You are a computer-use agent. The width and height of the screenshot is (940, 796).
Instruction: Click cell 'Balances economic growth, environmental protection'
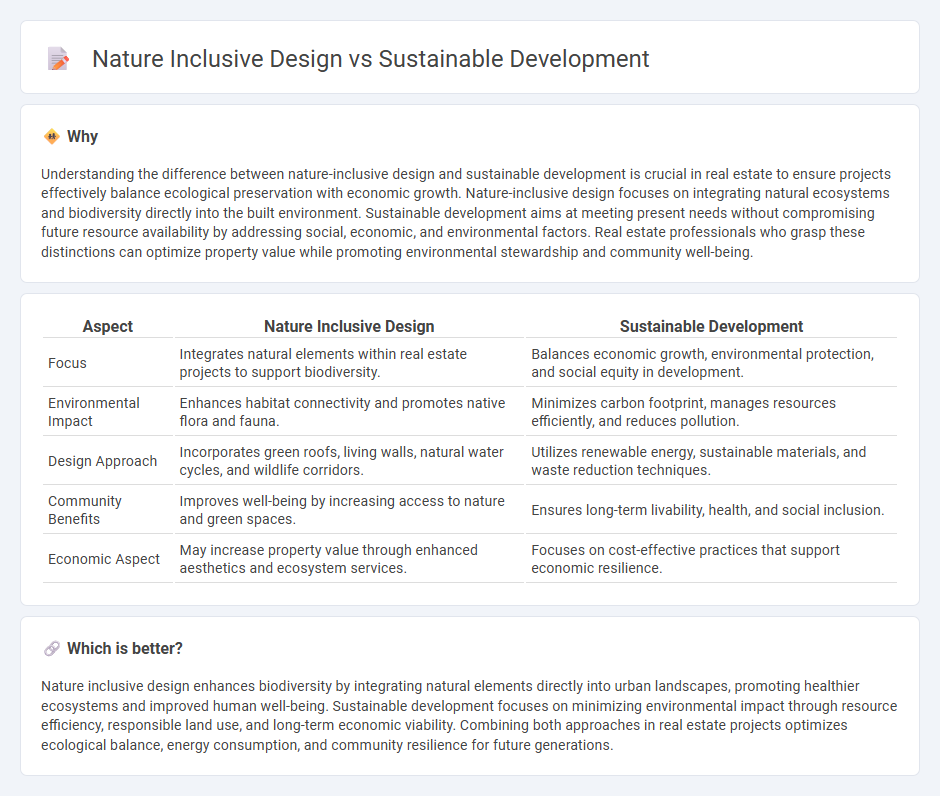[712, 363]
